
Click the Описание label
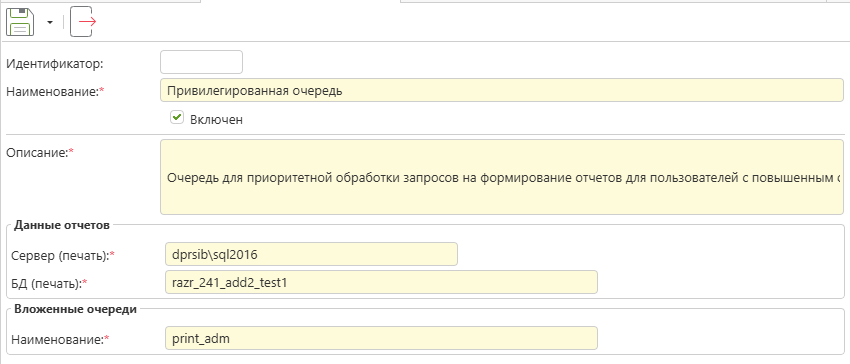pos(40,152)
